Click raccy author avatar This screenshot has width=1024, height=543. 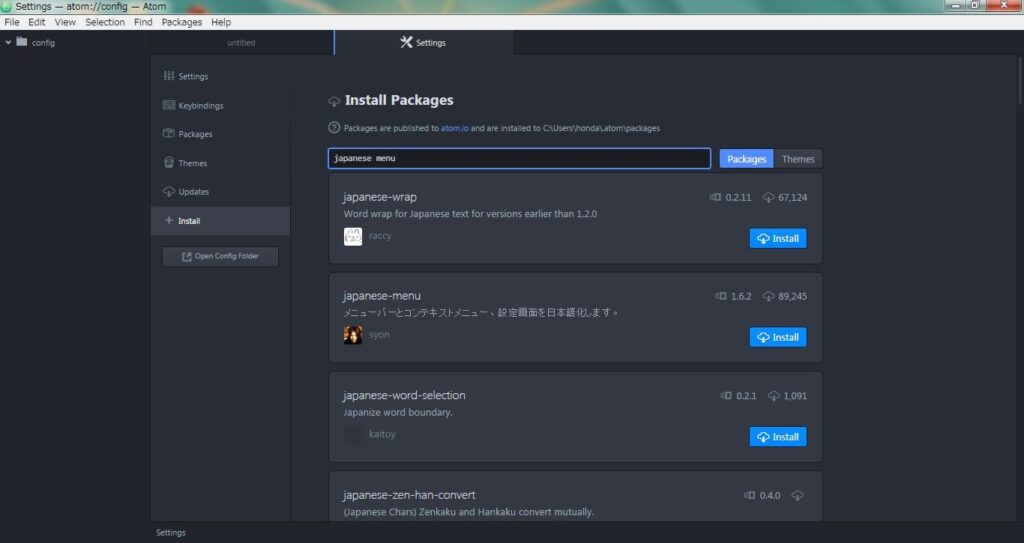coord(353,237)
